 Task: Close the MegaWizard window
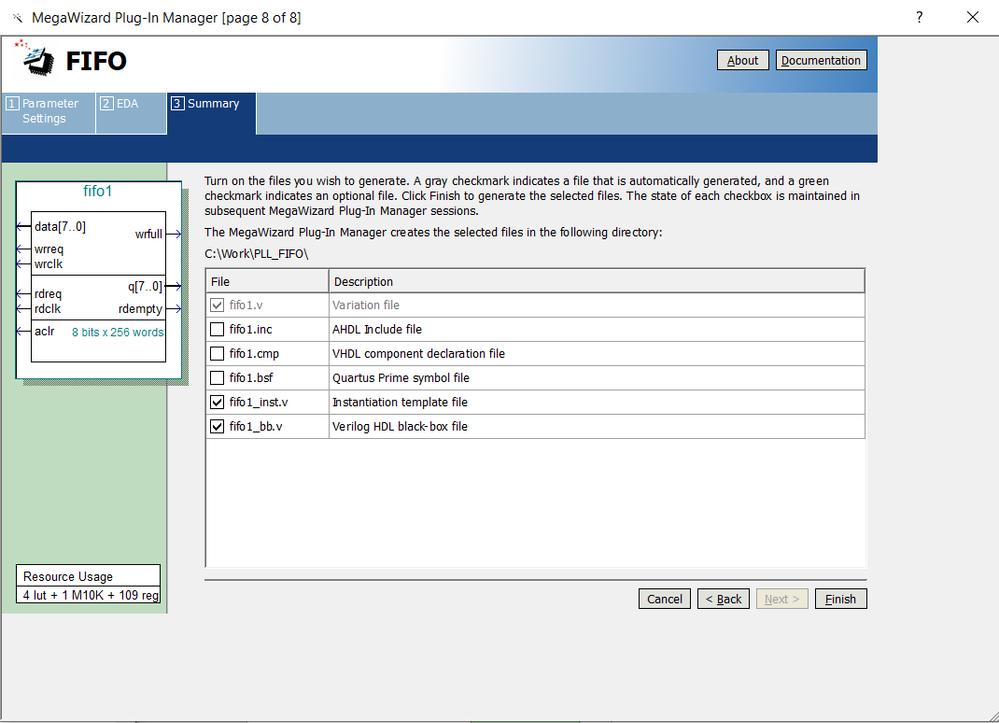point(972,17)
